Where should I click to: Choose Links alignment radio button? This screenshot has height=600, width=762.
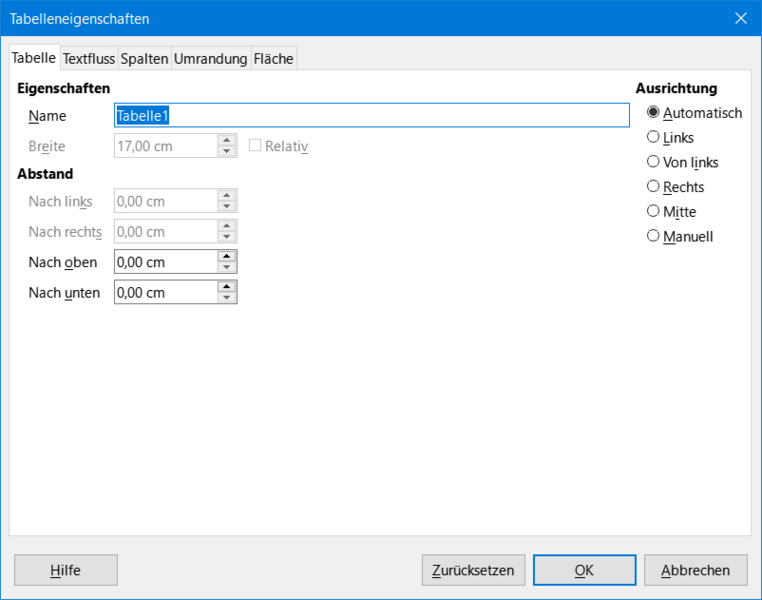[670, 137]
